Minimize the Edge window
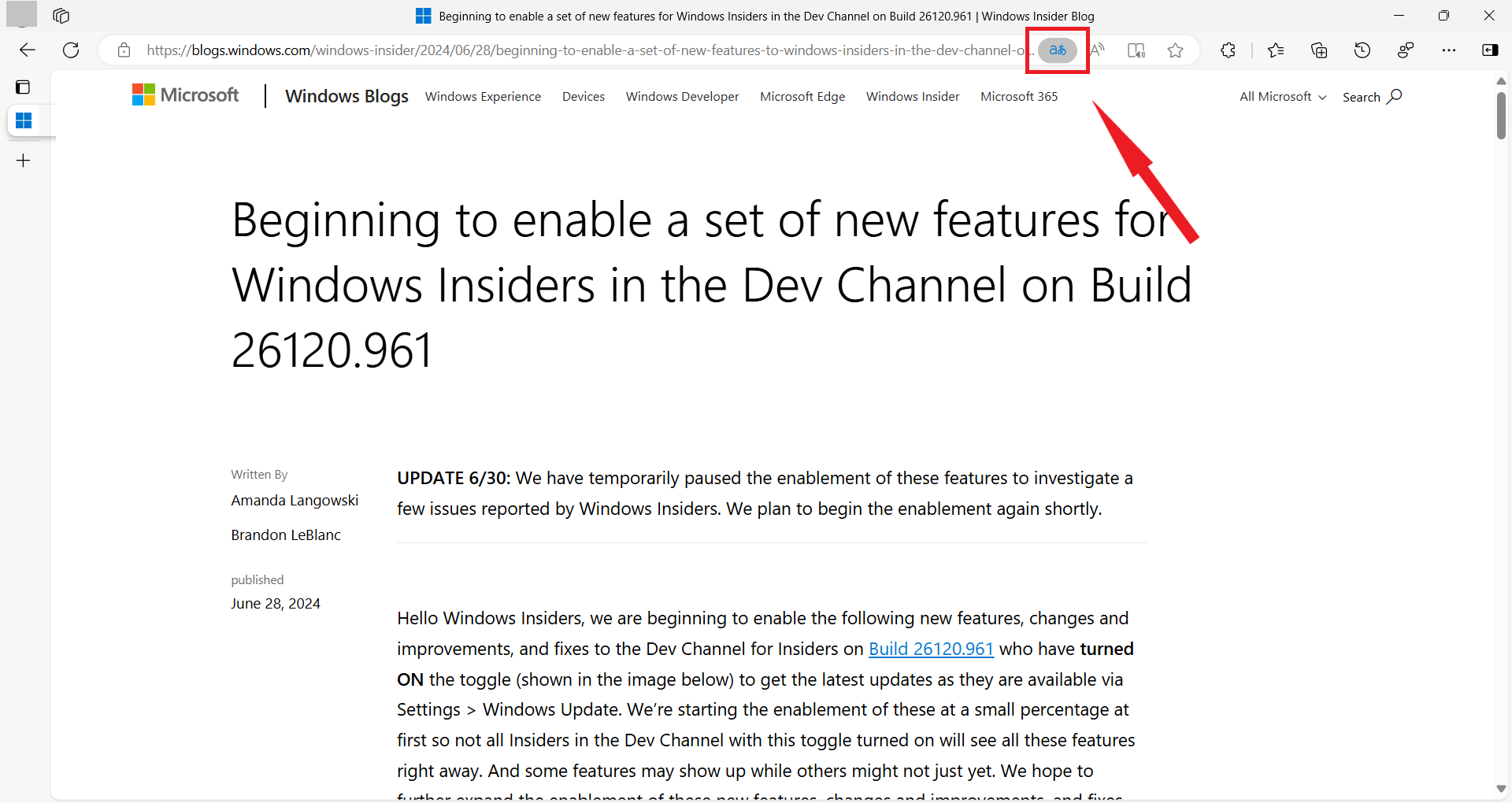Screen dimensions: 1512x803 (1399, 16)
